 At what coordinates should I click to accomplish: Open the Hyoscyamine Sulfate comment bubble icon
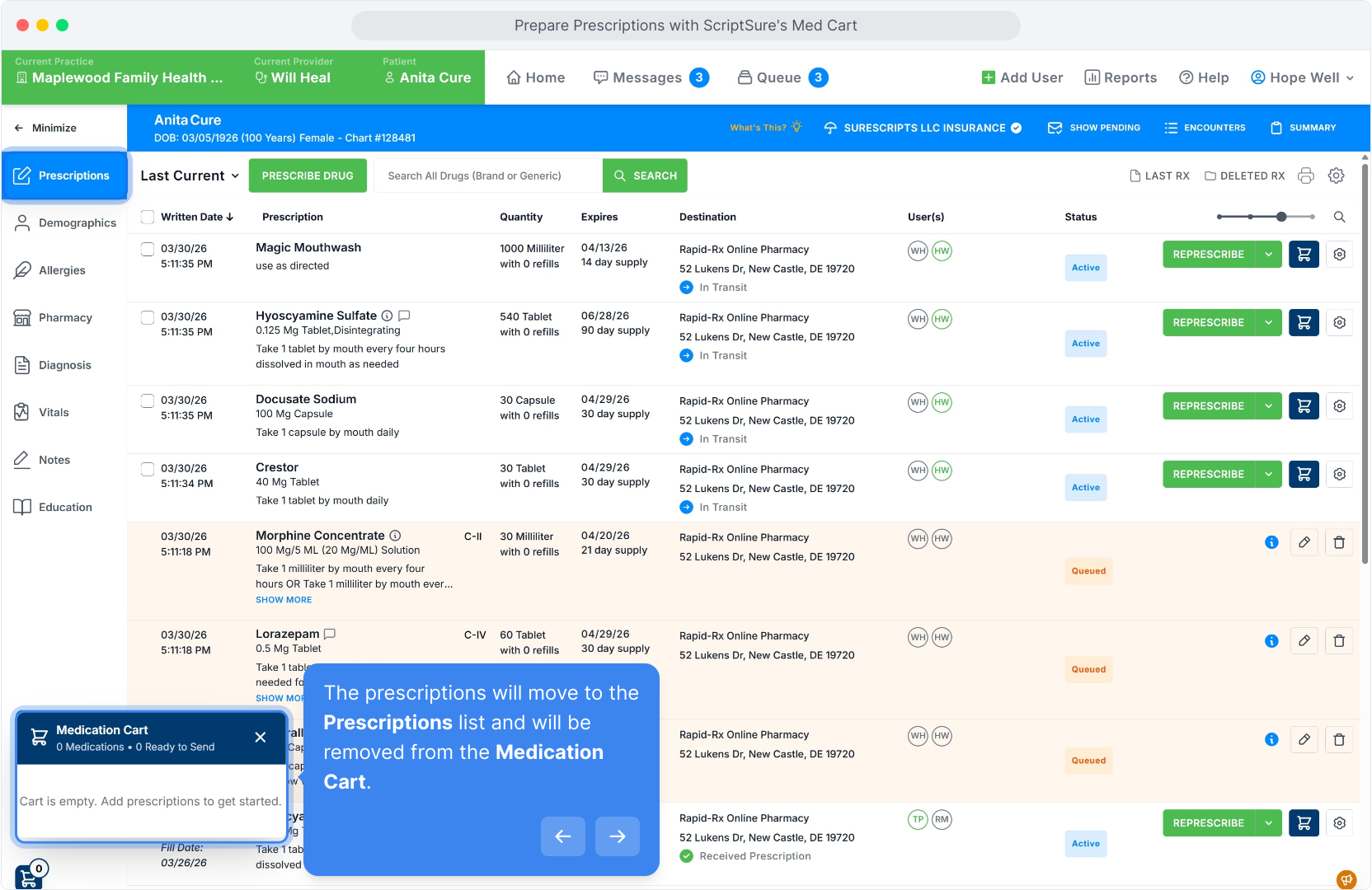click(x=404, y=316)
